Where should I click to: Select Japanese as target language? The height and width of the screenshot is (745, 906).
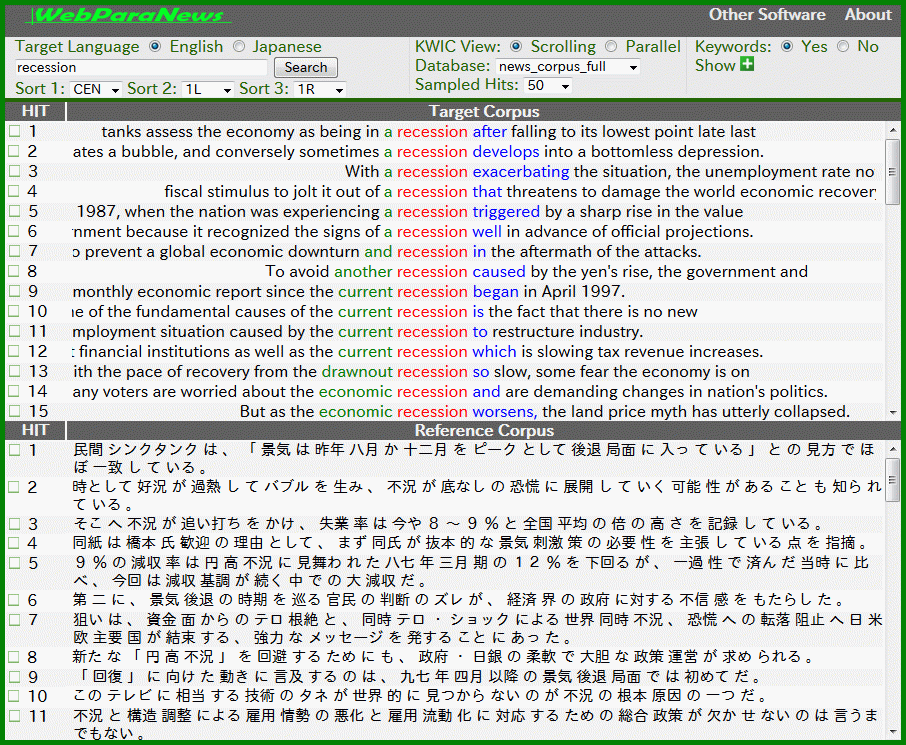[x=239, y=46]
